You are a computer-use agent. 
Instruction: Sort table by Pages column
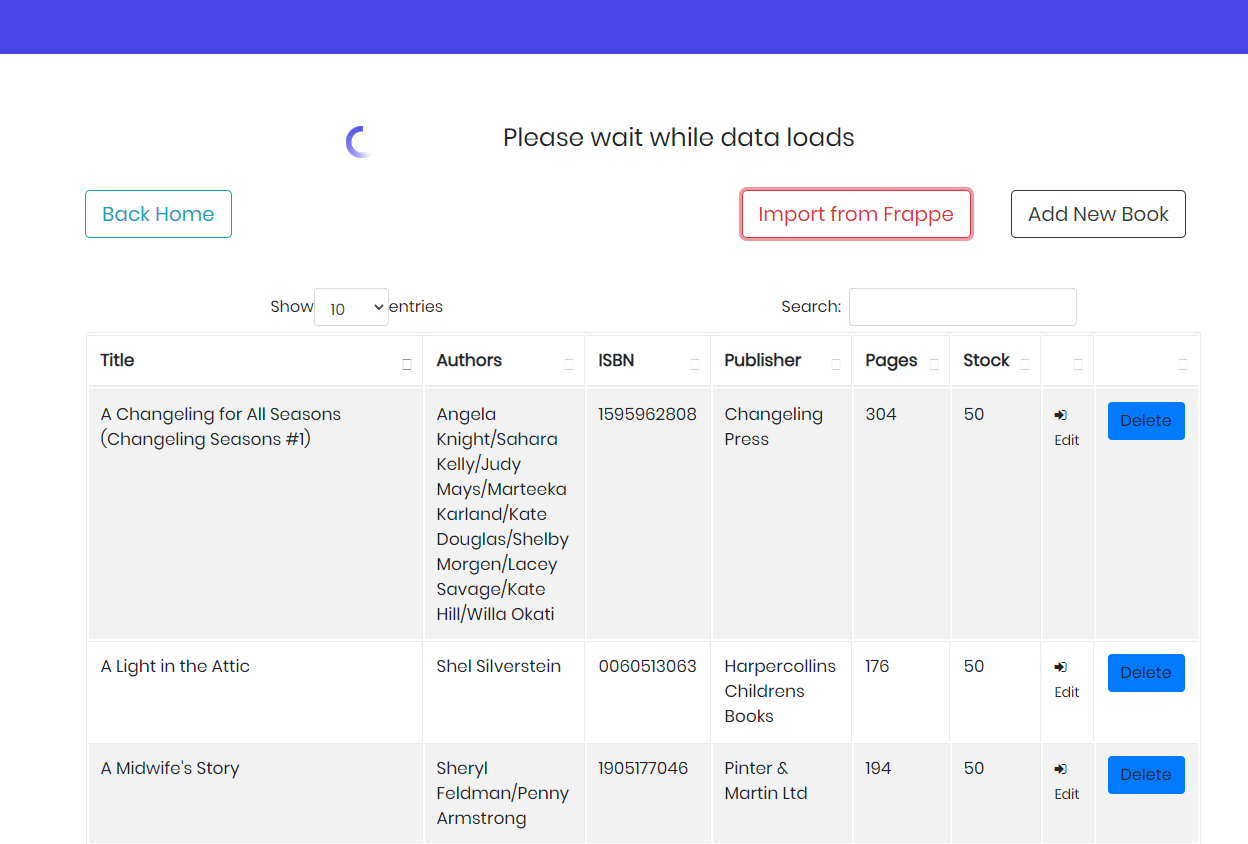point(901,361)
